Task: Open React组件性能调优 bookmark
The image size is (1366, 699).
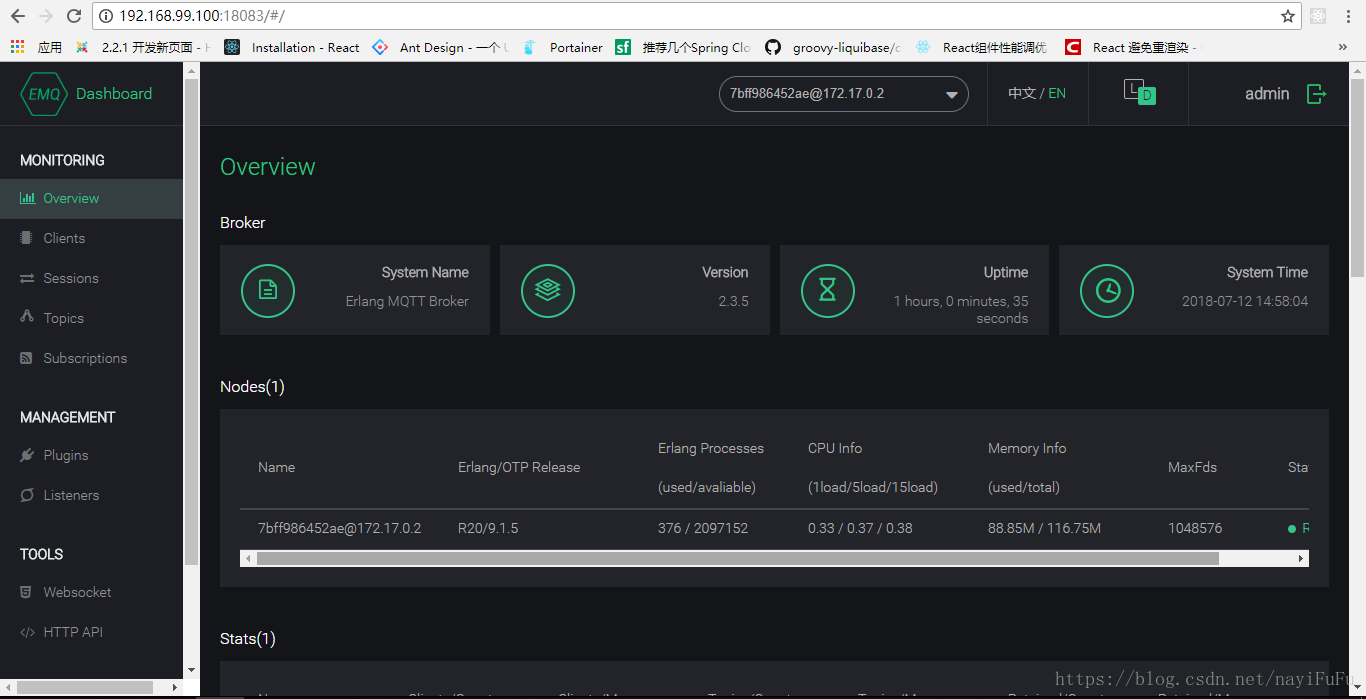Action: tap(982, 47)
